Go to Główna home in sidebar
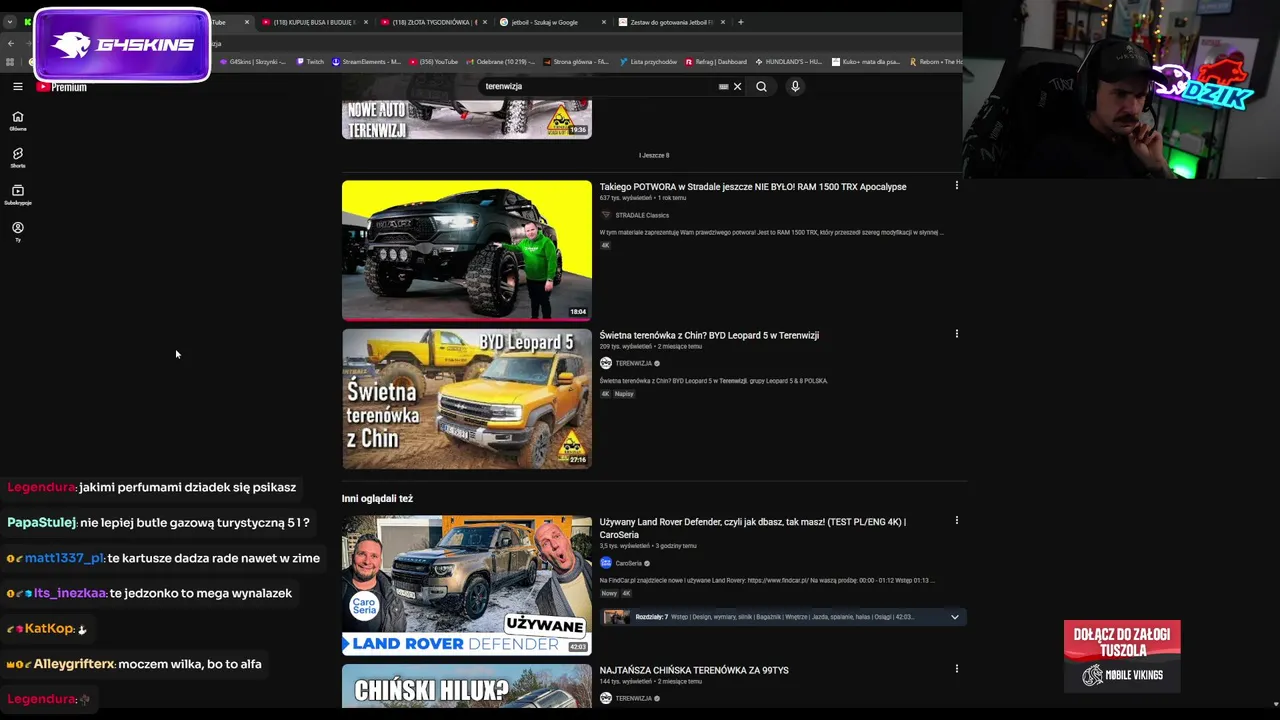This screenshot has height=720, width=1280. [x=18, y=121]
